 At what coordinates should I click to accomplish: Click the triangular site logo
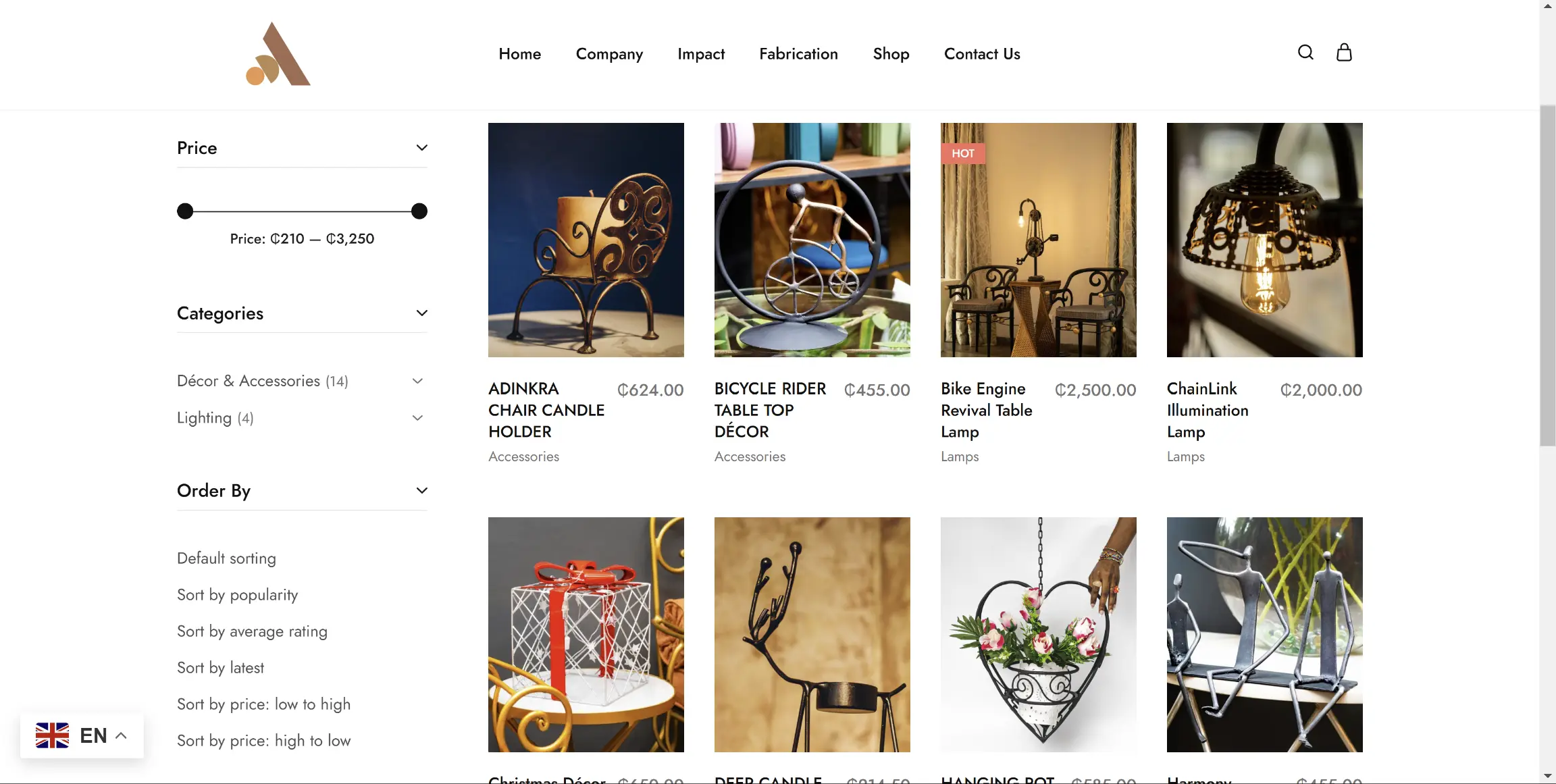[x=278, y=54]
